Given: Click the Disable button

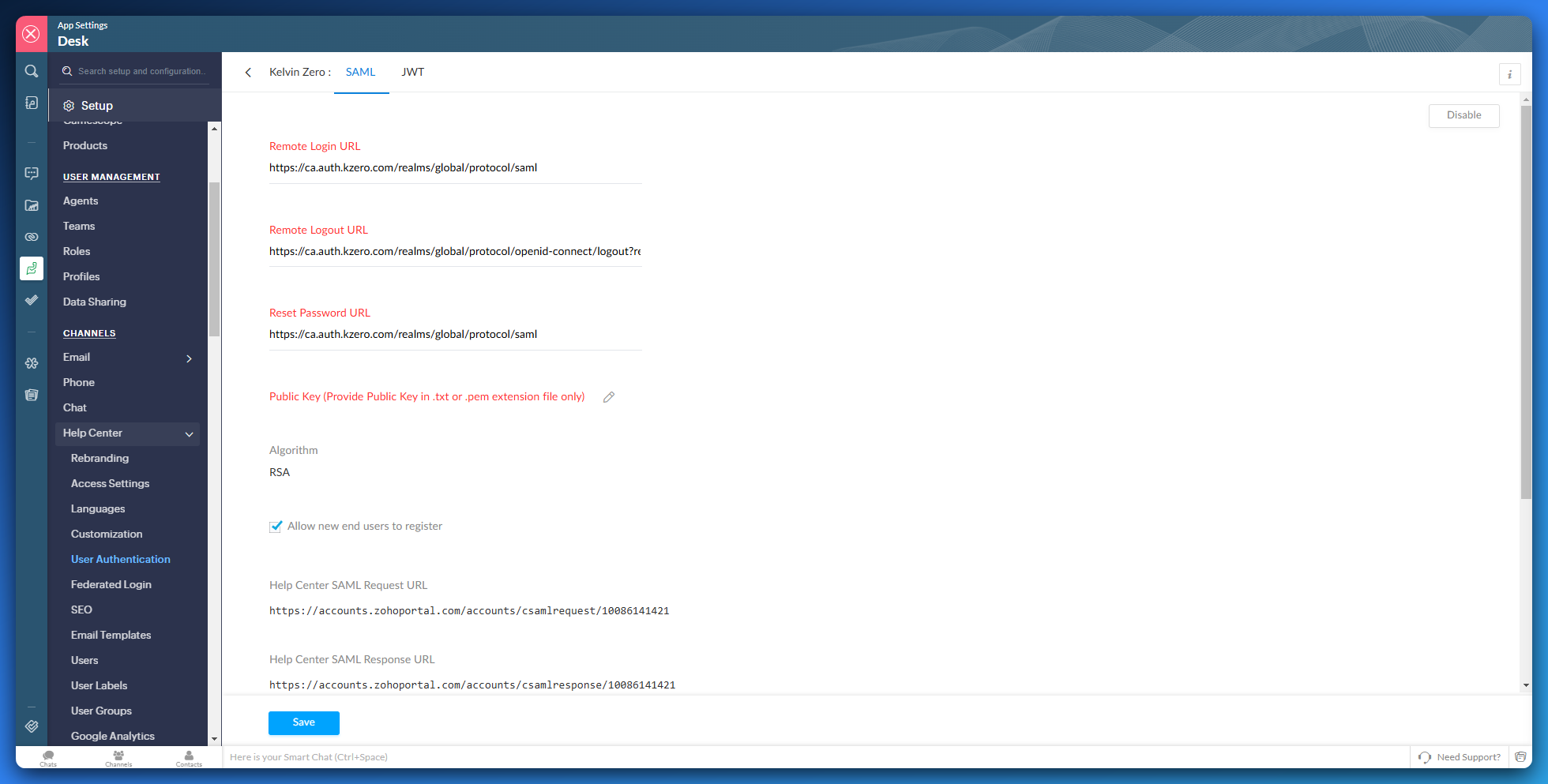Looking at the screenshot, I should tap(1463, 115).
